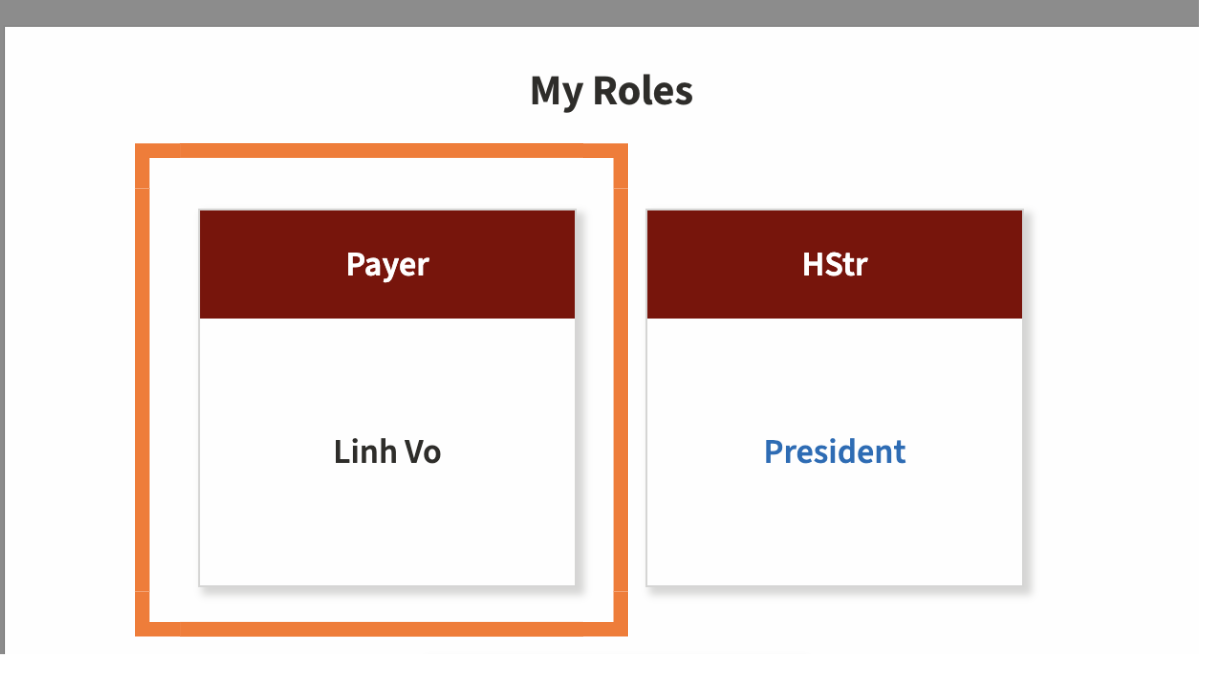The height and width of the screenshot is (684, 1208).
Task: Click the white "Payer" title text
Action: tap(387, 265)
